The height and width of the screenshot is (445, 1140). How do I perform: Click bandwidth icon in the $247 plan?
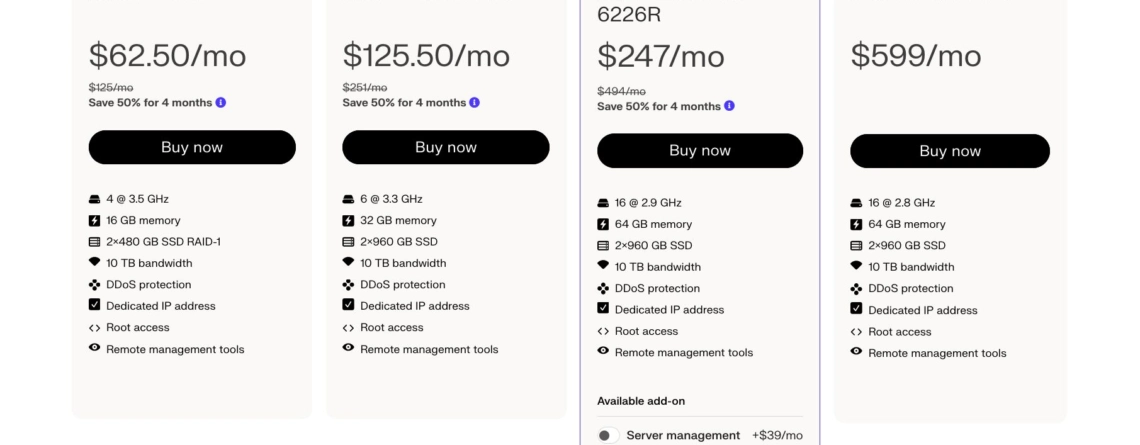603,266
